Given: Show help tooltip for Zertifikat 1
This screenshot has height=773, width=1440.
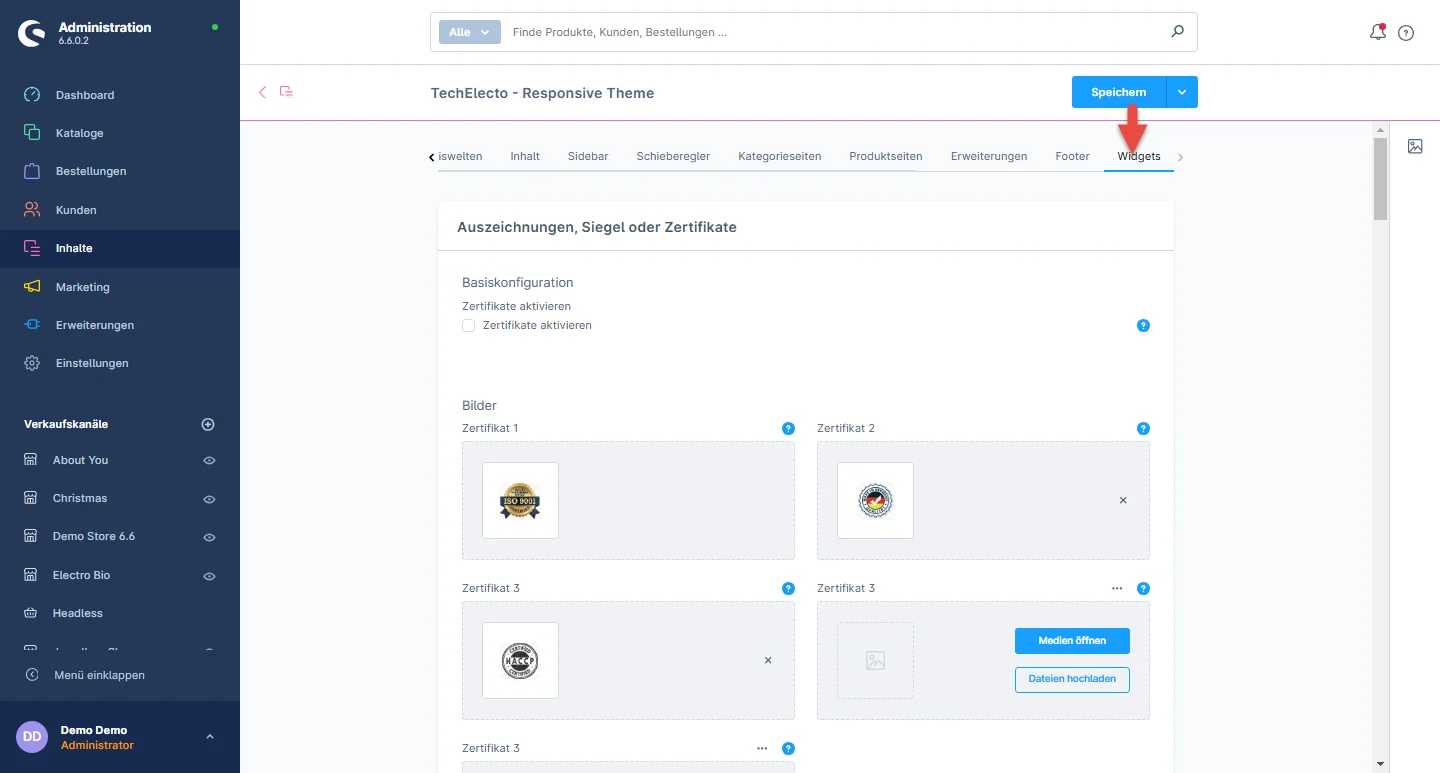Looking at the screenshot, I should 788,429.
